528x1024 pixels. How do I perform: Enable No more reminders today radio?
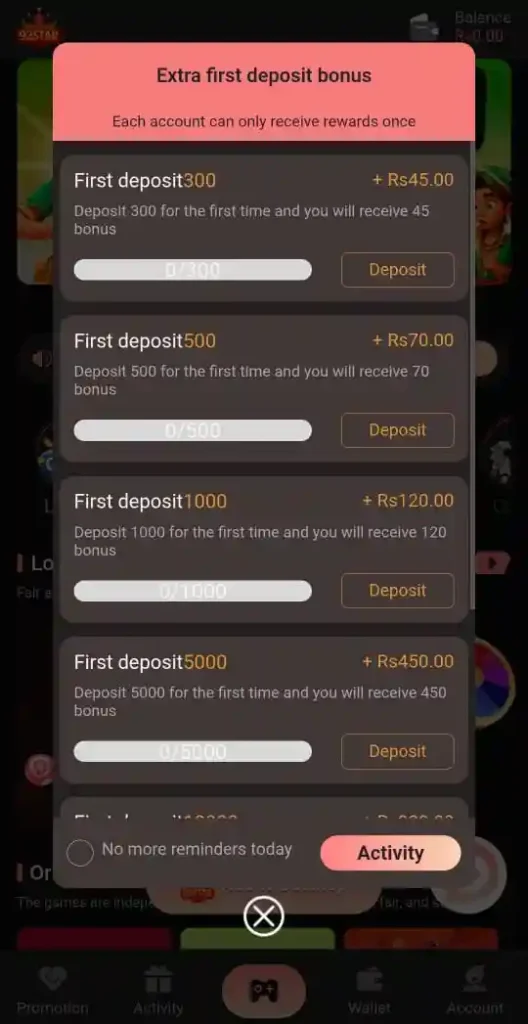(x=80, y=852)
